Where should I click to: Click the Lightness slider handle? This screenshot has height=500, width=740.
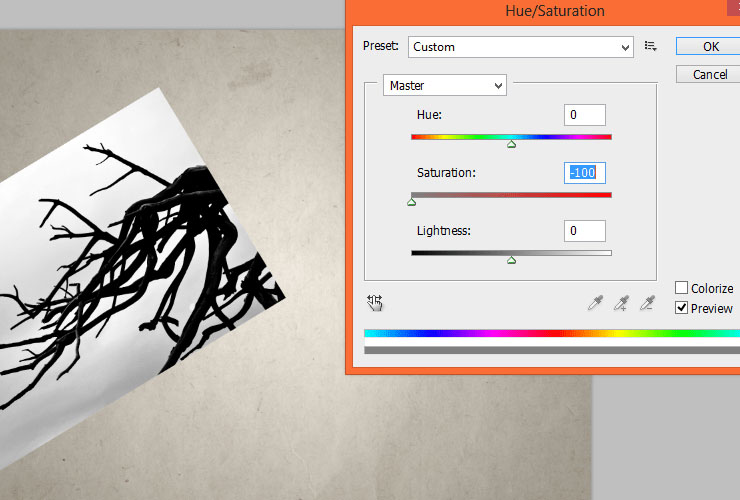pos(512,260)
